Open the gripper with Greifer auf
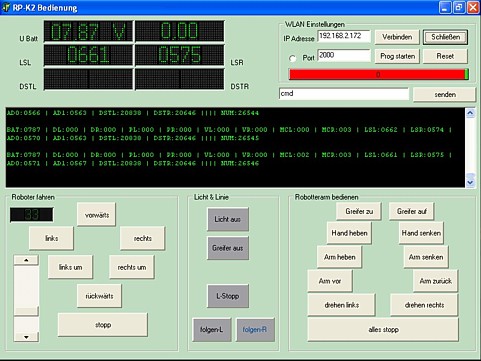The width and height of the screenshot is (481, 361). pyautogui.click(x=412, y=211)
